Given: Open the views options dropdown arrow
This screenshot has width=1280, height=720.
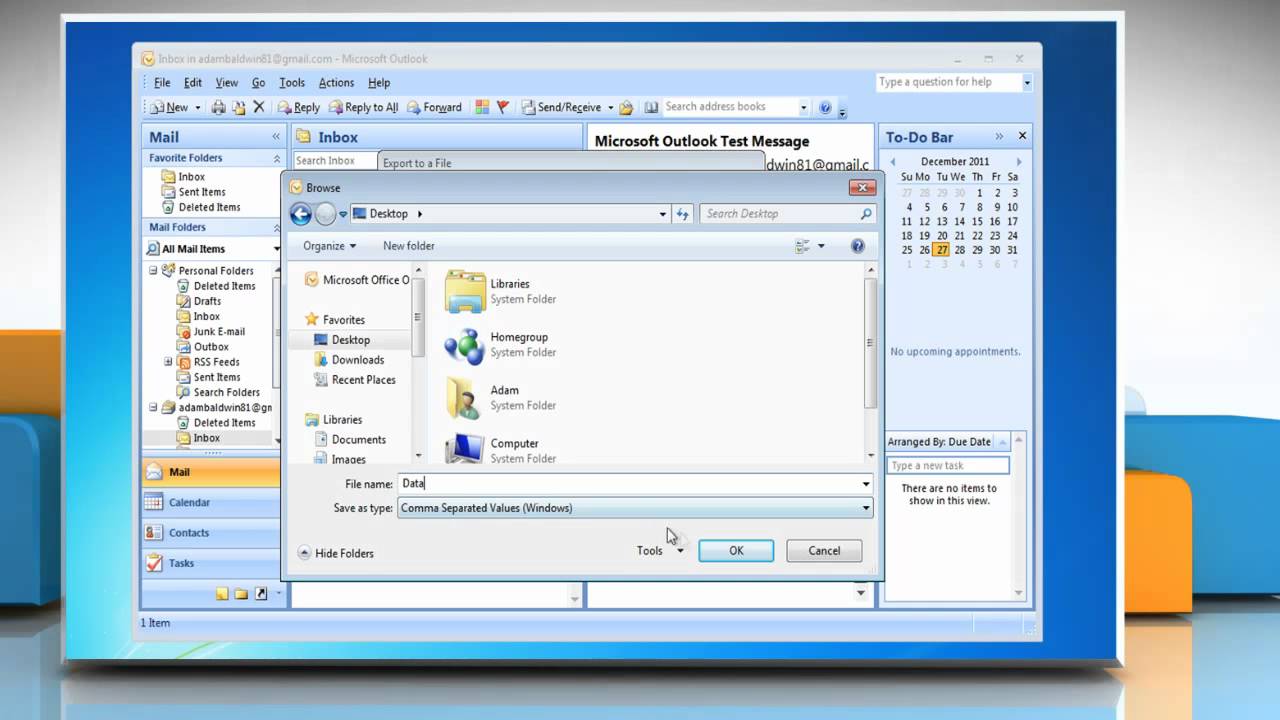Looking at the screenshot, I should click(821, 245).
